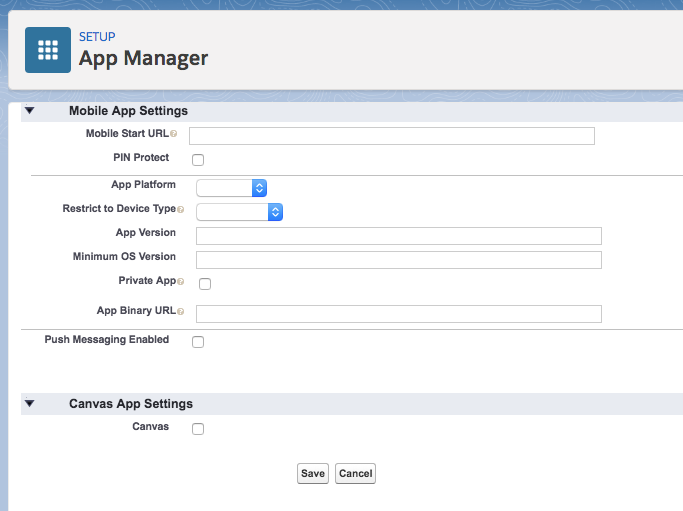Enable Push Messaging checkbox
Screen dimensions: 683x511
tap(198, 342)
